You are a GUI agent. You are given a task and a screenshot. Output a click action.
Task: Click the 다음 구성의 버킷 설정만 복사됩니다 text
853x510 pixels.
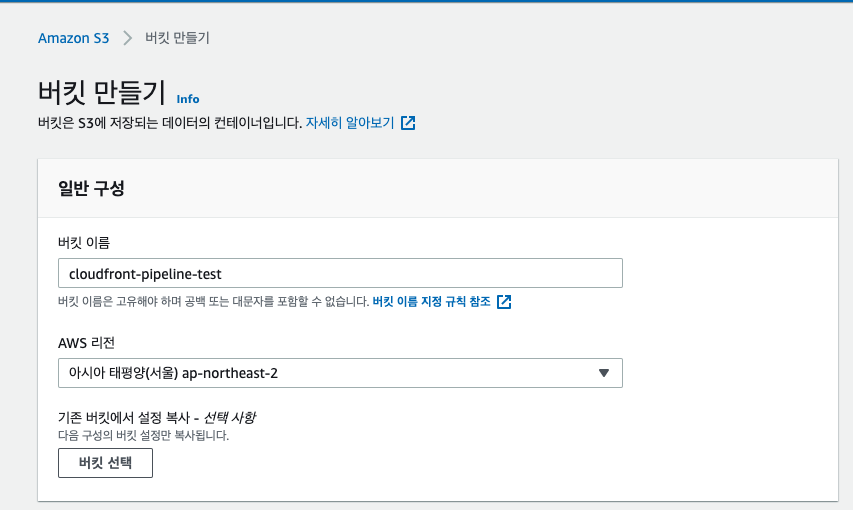[x=144, y=435]
